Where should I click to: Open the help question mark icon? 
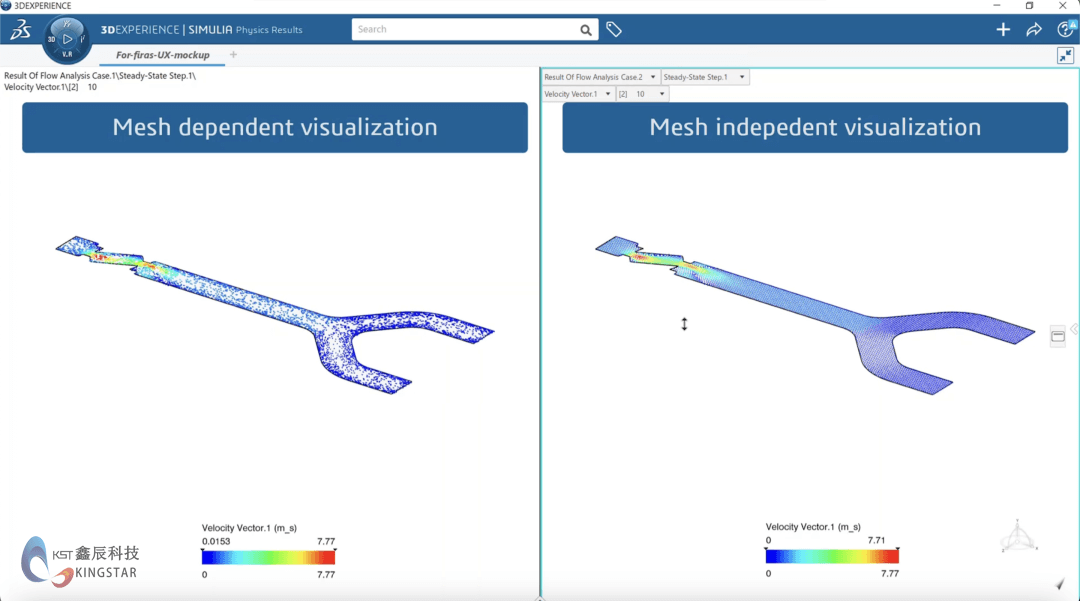1066,31
